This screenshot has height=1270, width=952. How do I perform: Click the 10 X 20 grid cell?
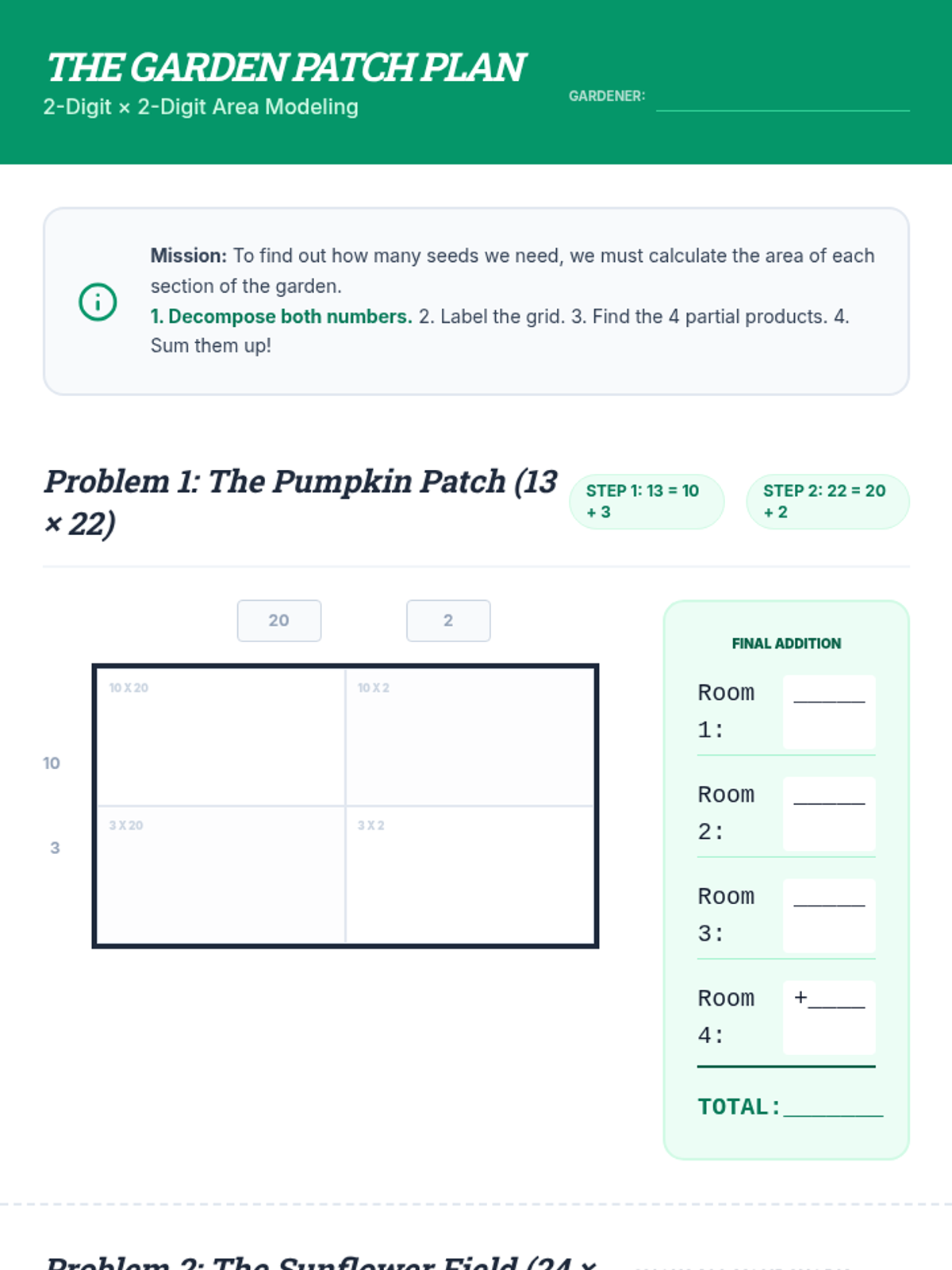pos(221,737)
